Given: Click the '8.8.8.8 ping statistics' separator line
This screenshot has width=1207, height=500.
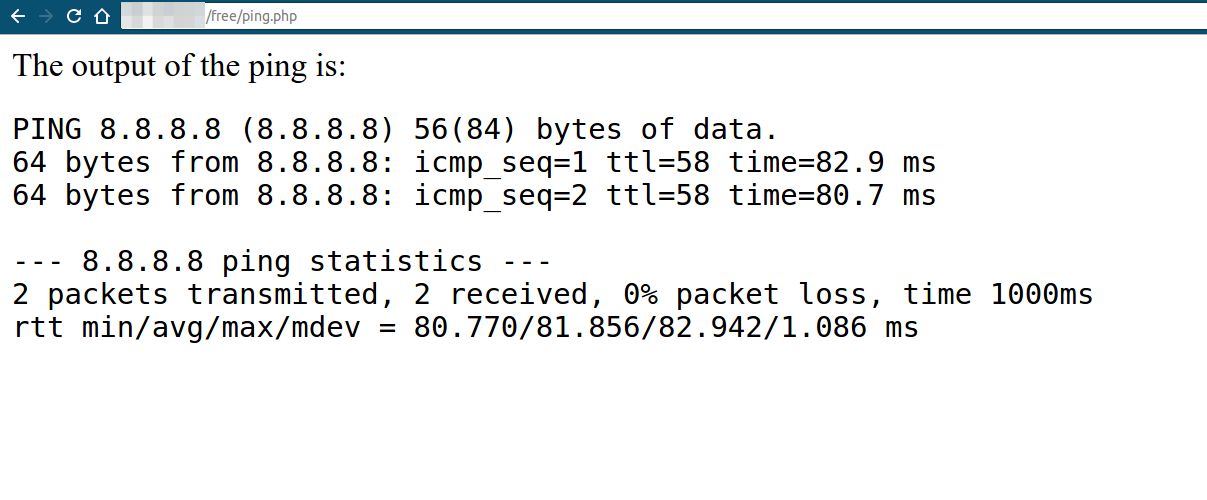Looking at the screenshot, I should [282, 262].
